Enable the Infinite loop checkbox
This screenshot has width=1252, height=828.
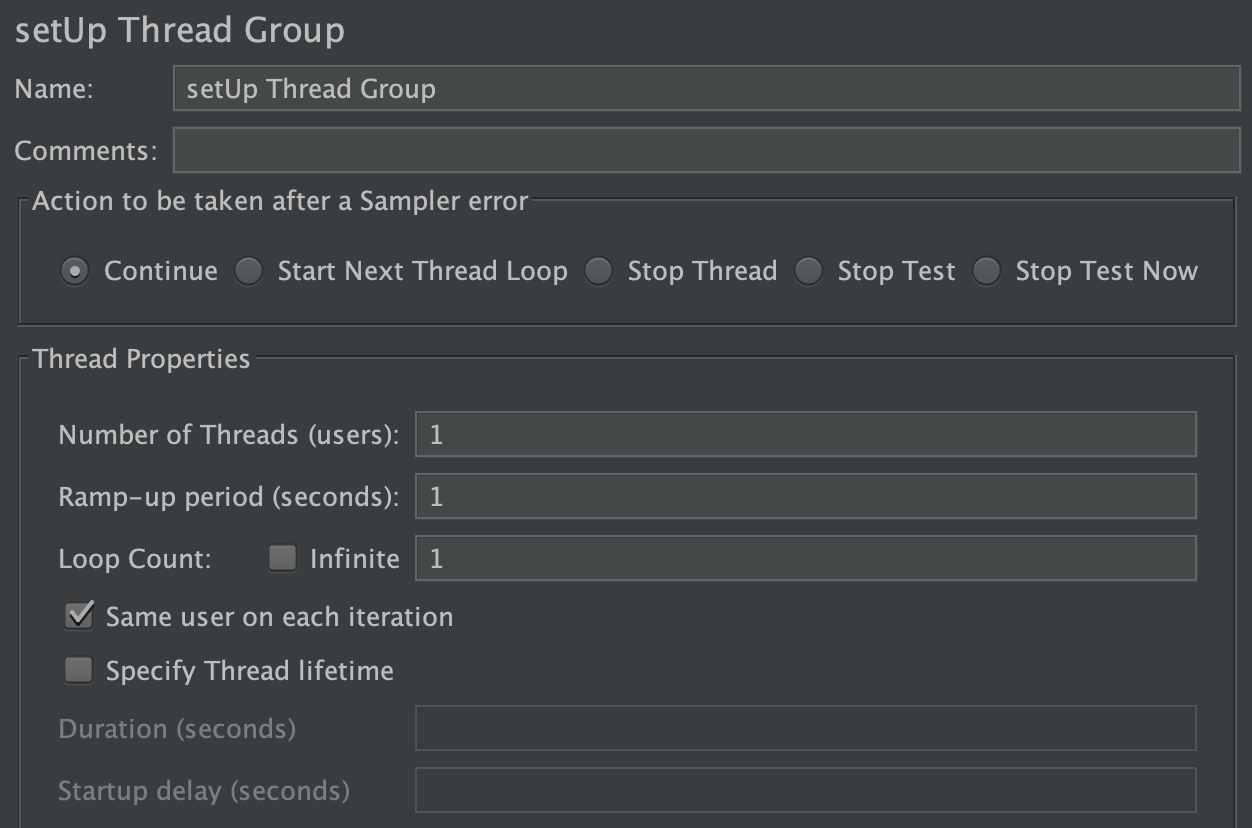click(281, 558)
